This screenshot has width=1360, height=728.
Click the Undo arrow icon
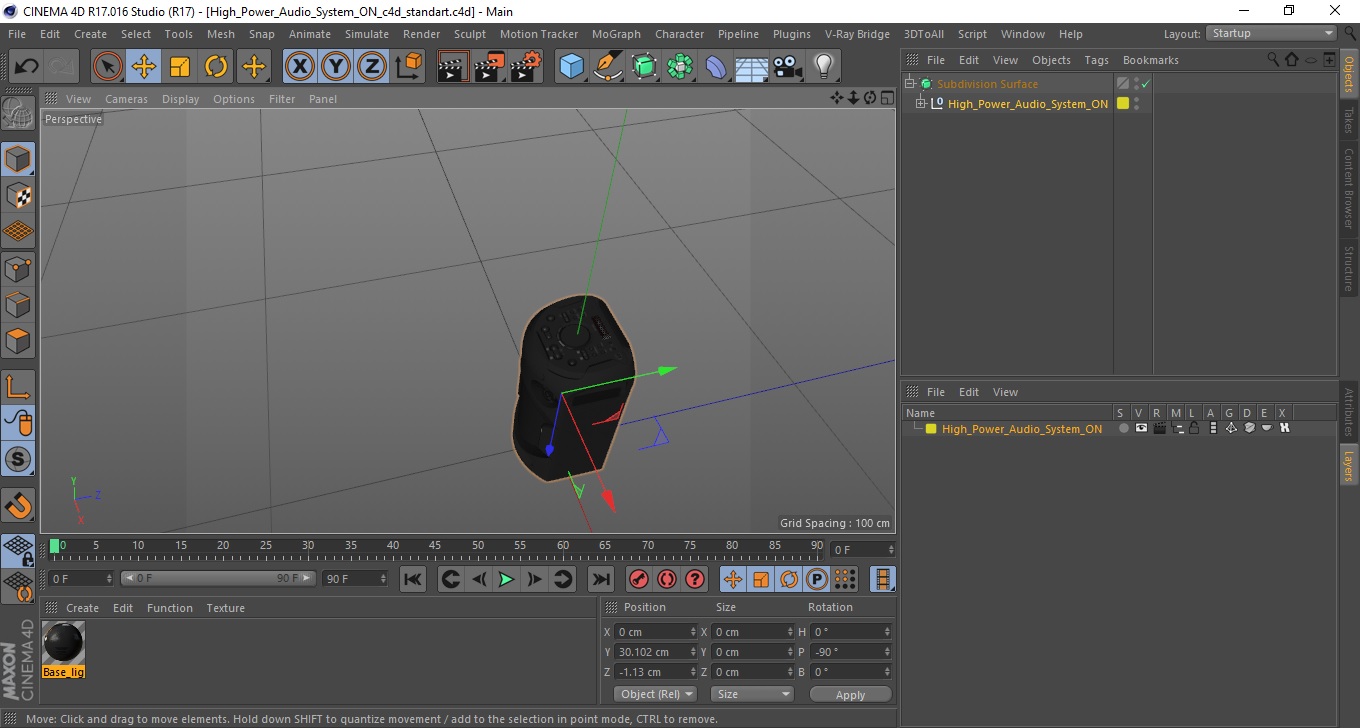[26, 67]
